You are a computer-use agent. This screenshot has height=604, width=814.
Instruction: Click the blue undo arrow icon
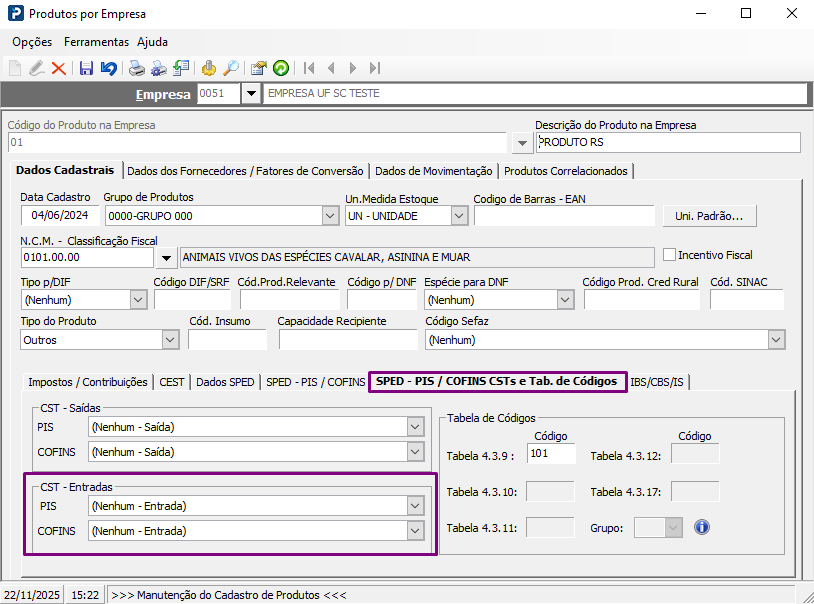109,68
